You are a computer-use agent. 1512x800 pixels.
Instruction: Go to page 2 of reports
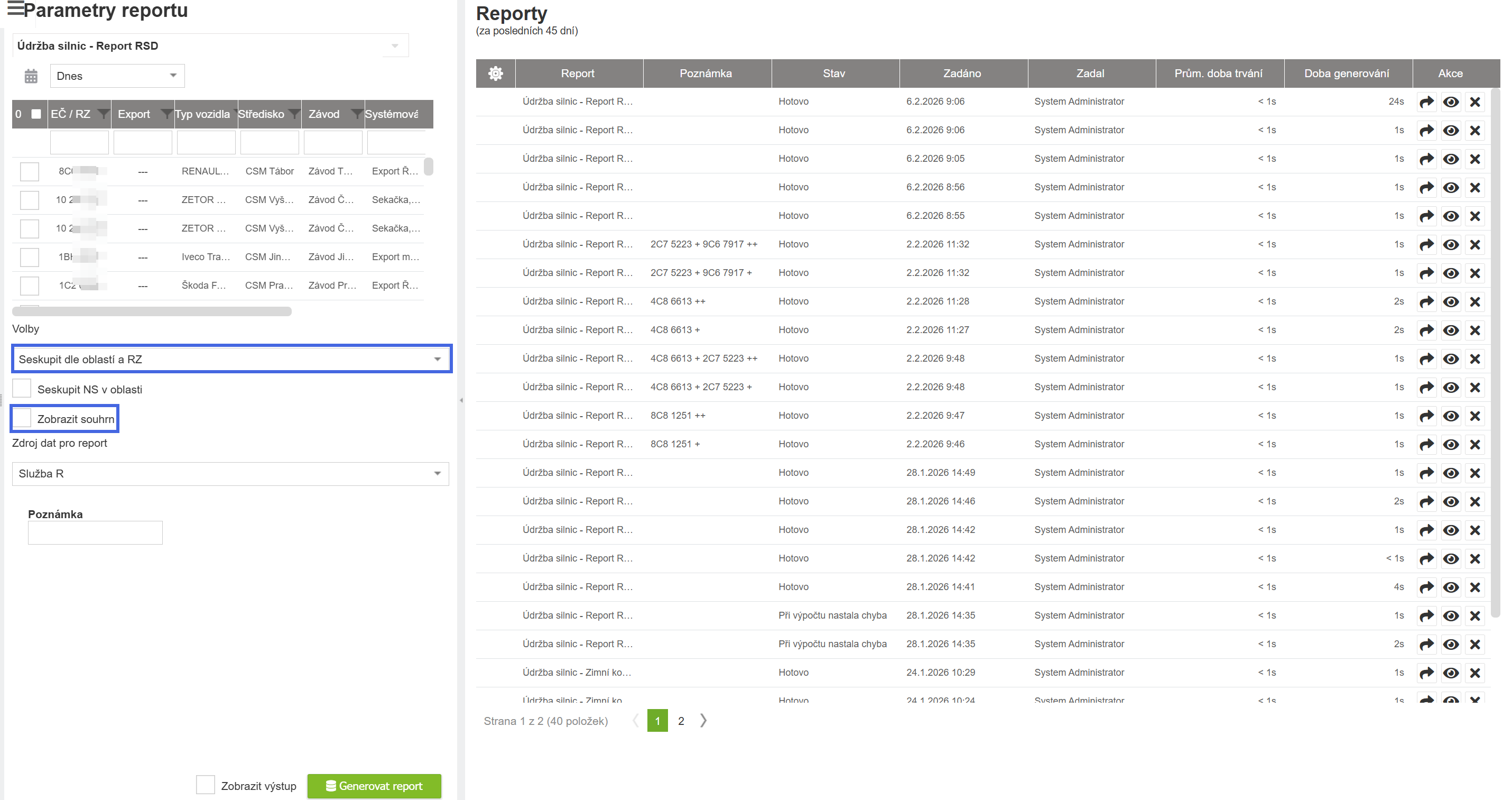click(x=681, y=721)
